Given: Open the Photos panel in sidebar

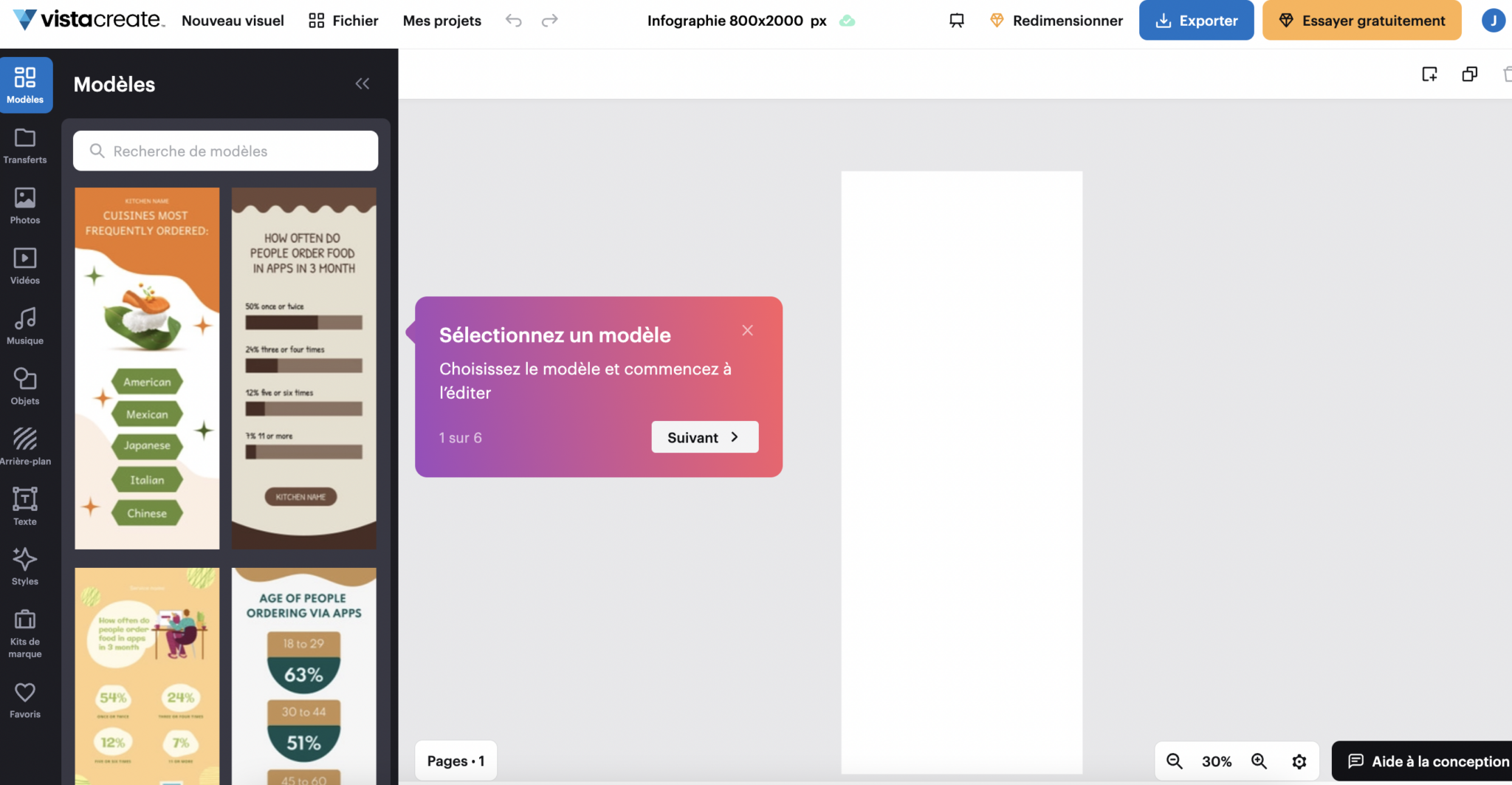Looking at the screenshot, I should pos(25,205).
